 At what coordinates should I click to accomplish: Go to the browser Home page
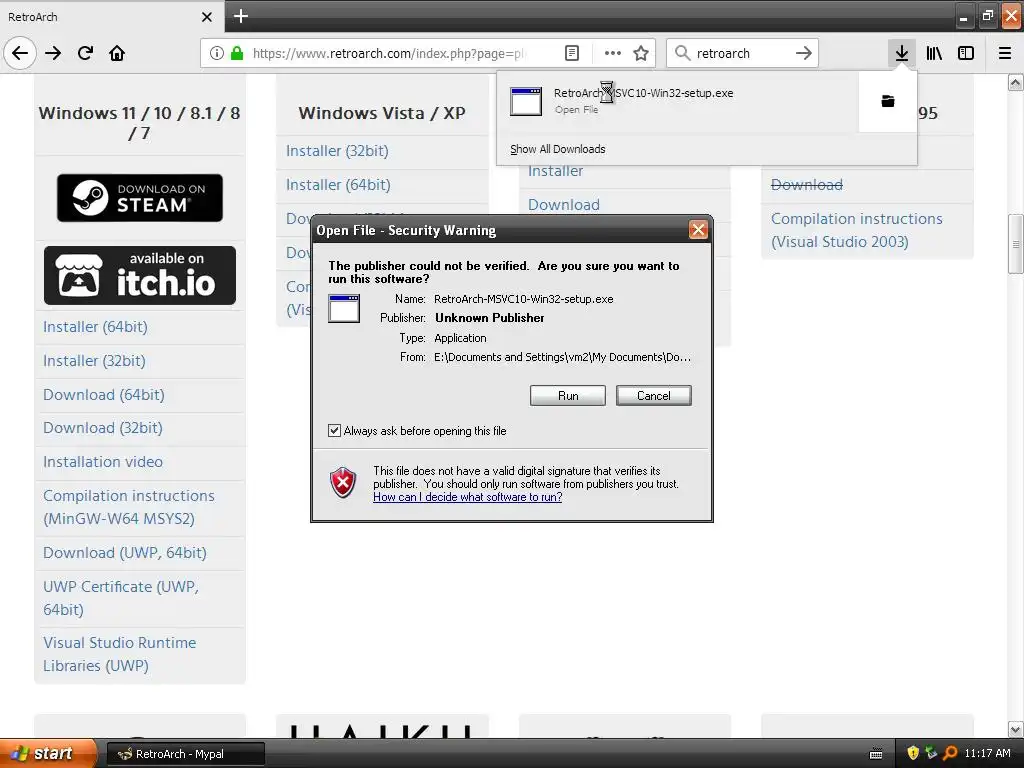click(x=117, y=53)
